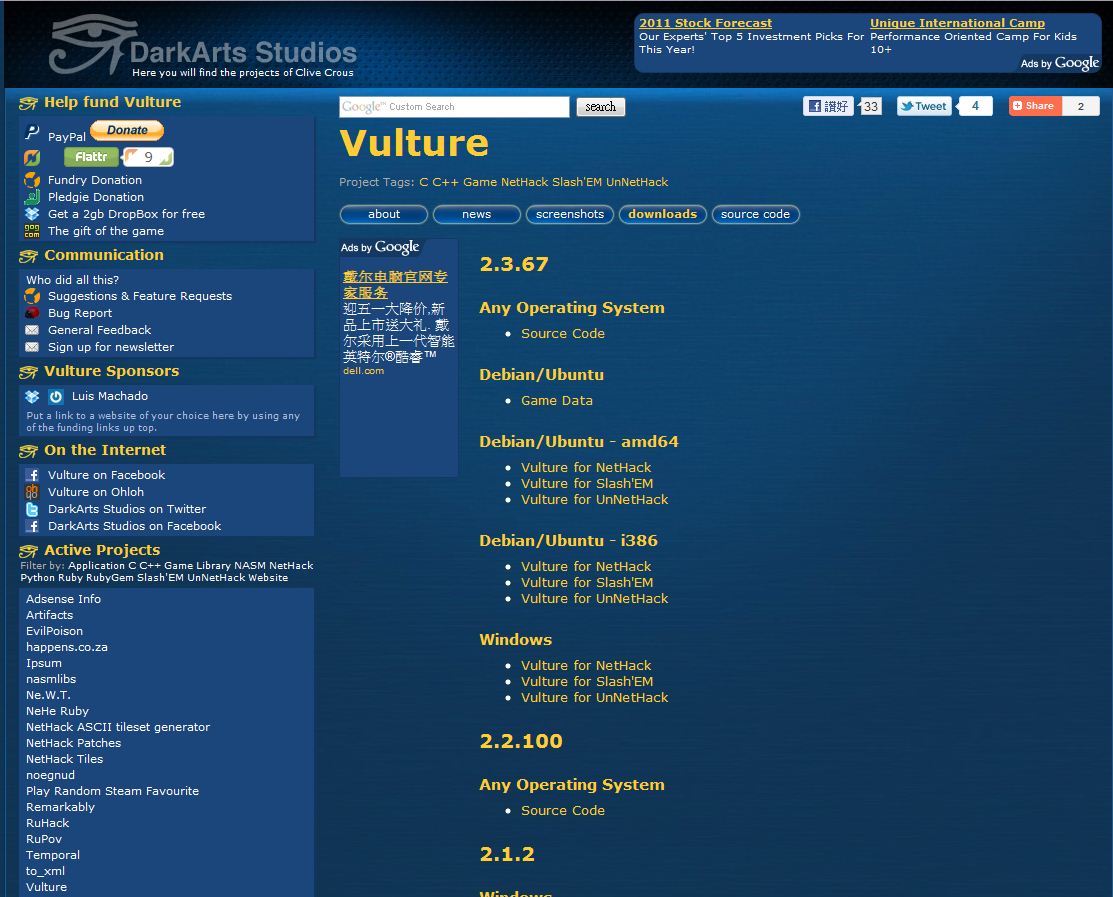Filter by the Slash'EM project tag
This screenshot has width=1113, height=897.
pyautogui.click(x=577, y=182)
